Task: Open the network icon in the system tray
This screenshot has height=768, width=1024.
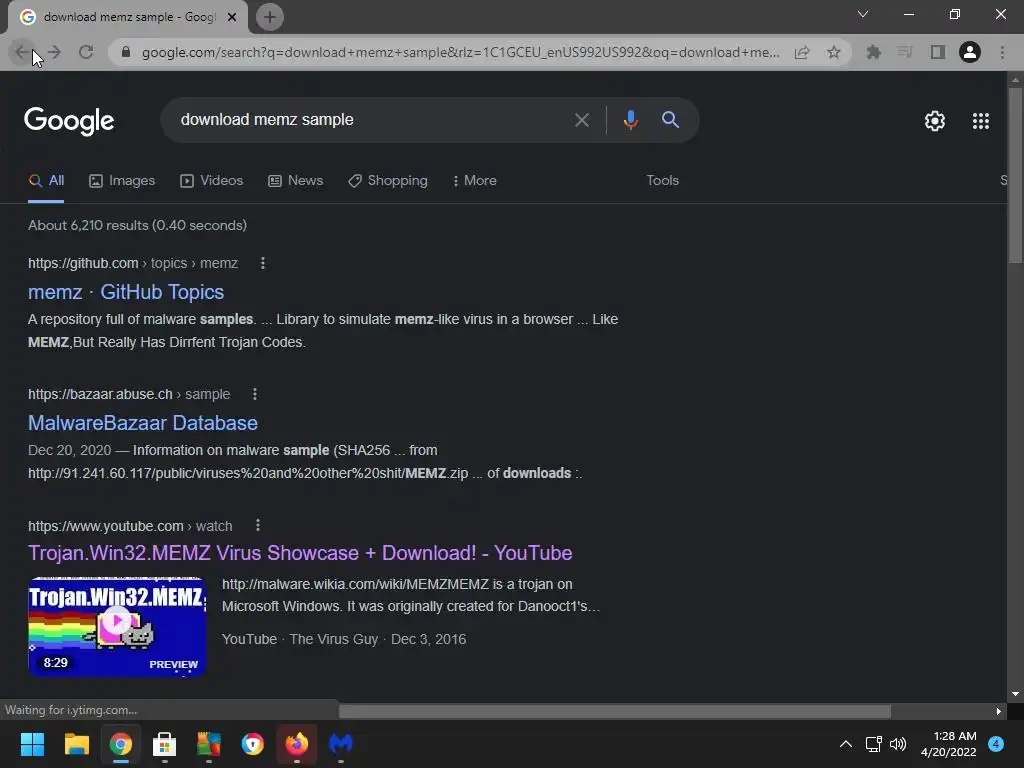Action: click(x=873, y=744)
